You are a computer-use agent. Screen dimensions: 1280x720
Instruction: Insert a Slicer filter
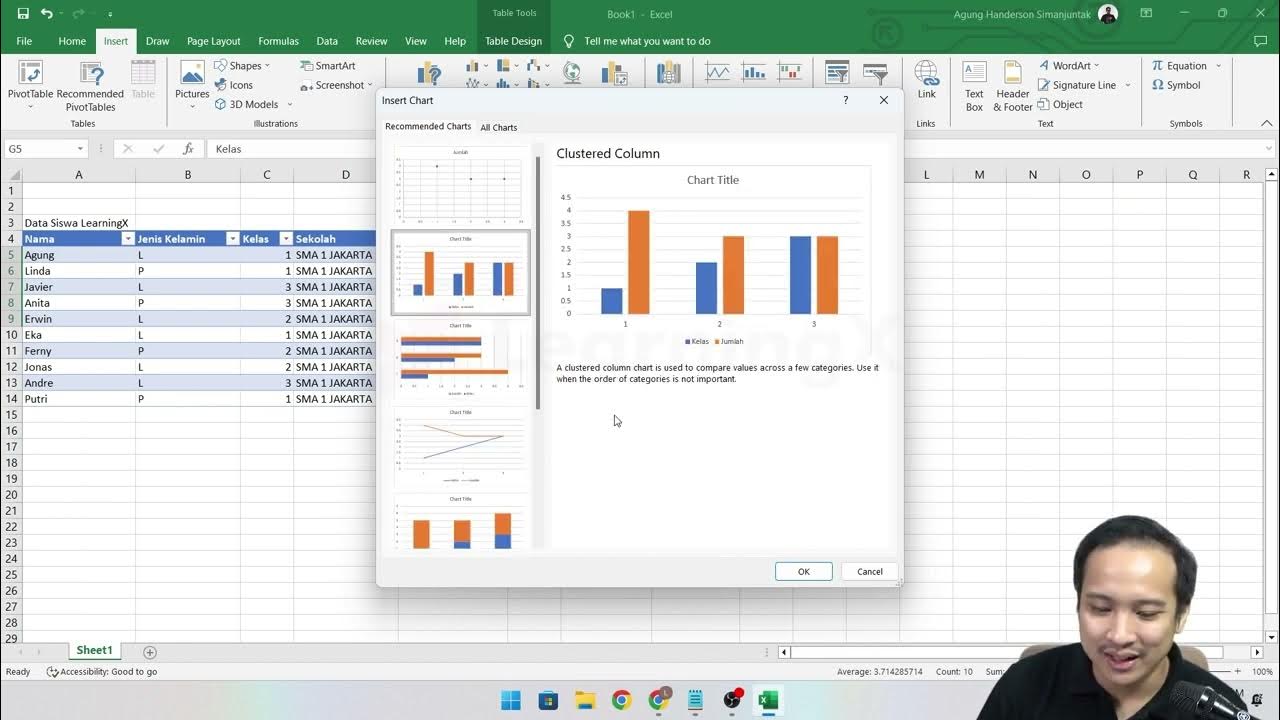[x=837, y=73]
